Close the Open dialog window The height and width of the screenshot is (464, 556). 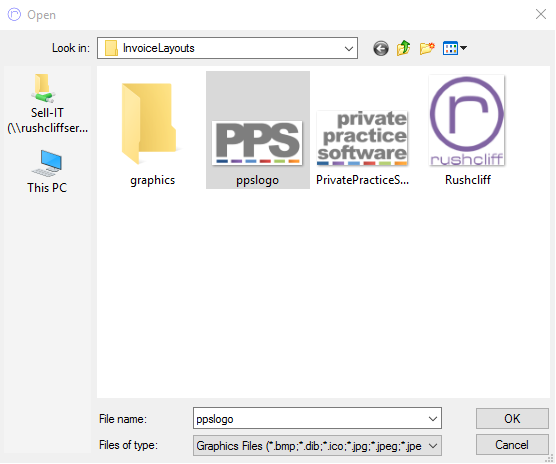point(541,14)
